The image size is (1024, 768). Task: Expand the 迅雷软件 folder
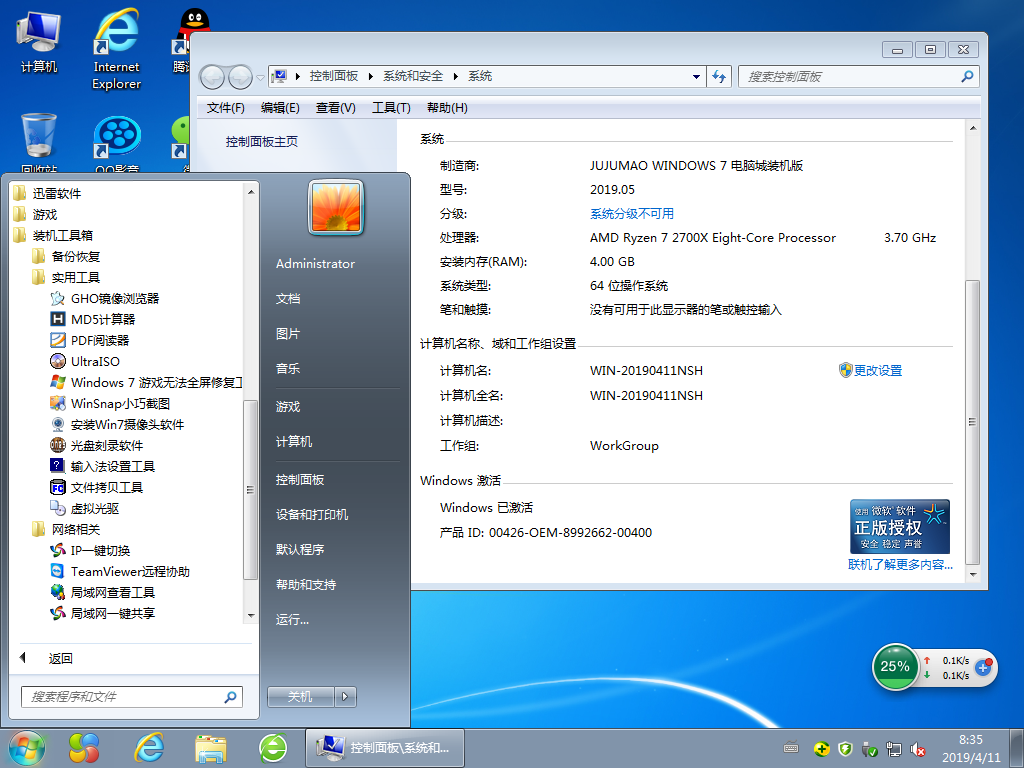tap(56, 193)
